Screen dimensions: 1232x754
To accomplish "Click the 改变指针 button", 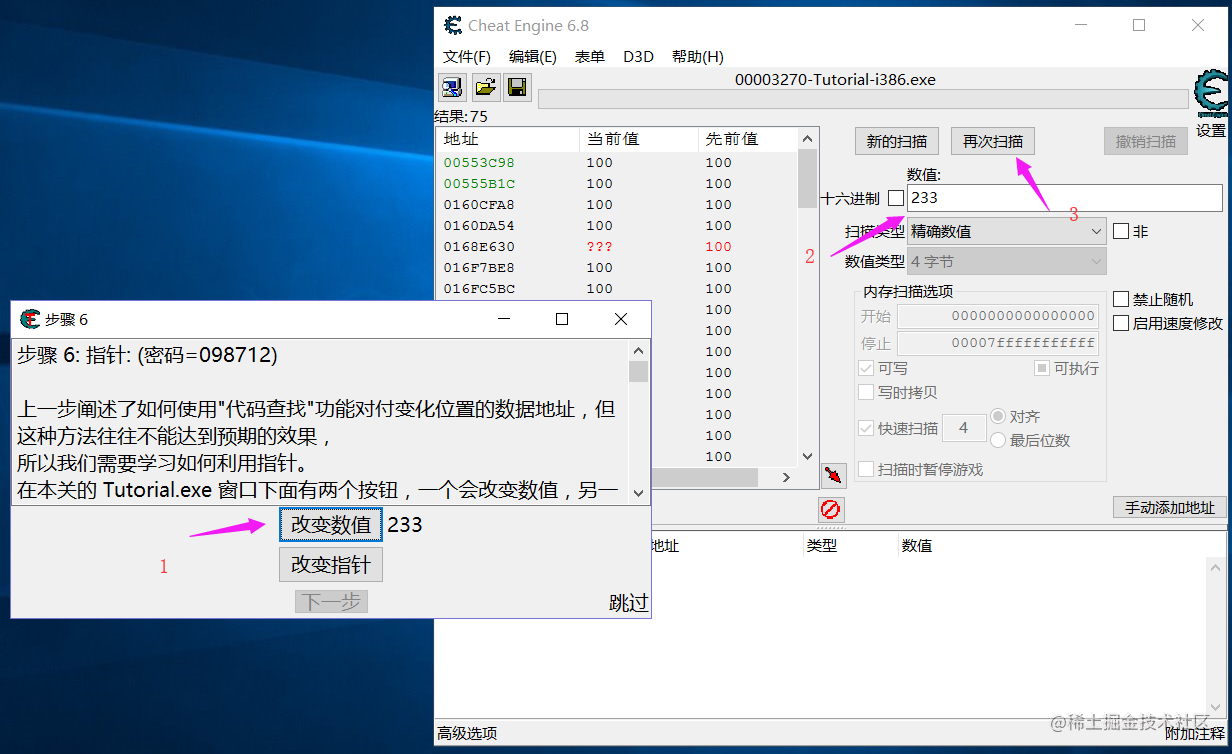I will click(x=331, y=565).
